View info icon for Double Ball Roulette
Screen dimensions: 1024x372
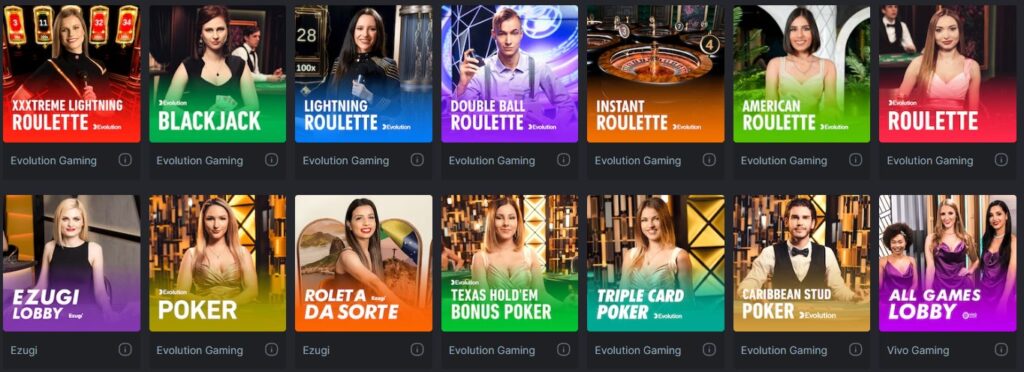563,160
